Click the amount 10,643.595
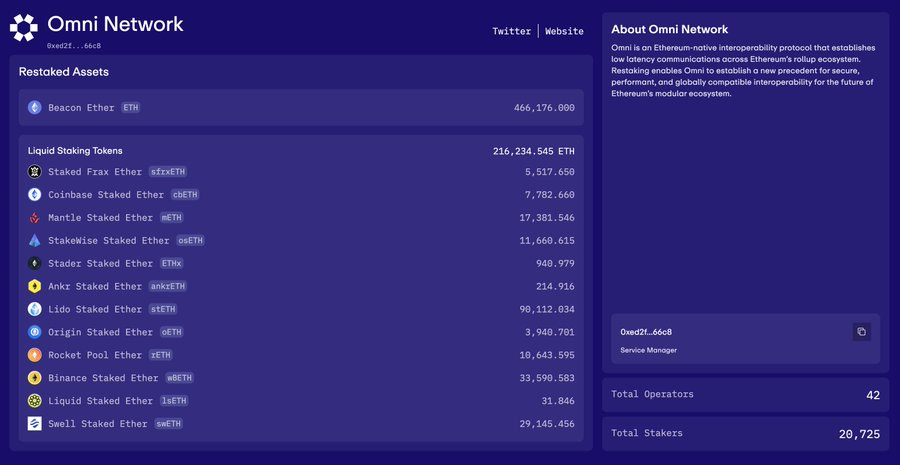The image size is (900, 465). (547, 355)
